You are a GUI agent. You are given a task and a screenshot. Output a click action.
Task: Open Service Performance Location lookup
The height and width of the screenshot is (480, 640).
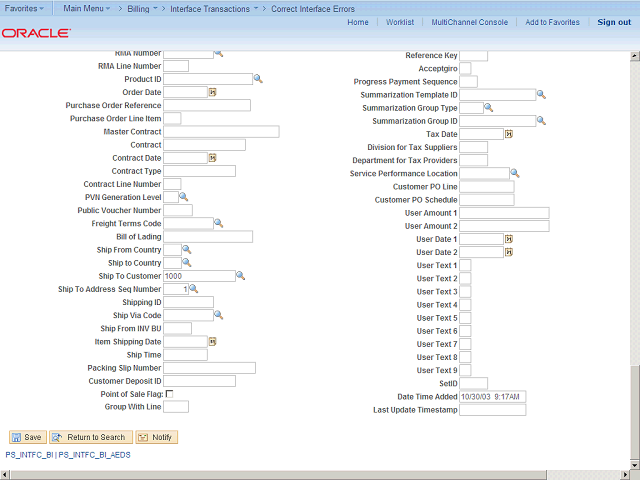click(x=515, y=173)
